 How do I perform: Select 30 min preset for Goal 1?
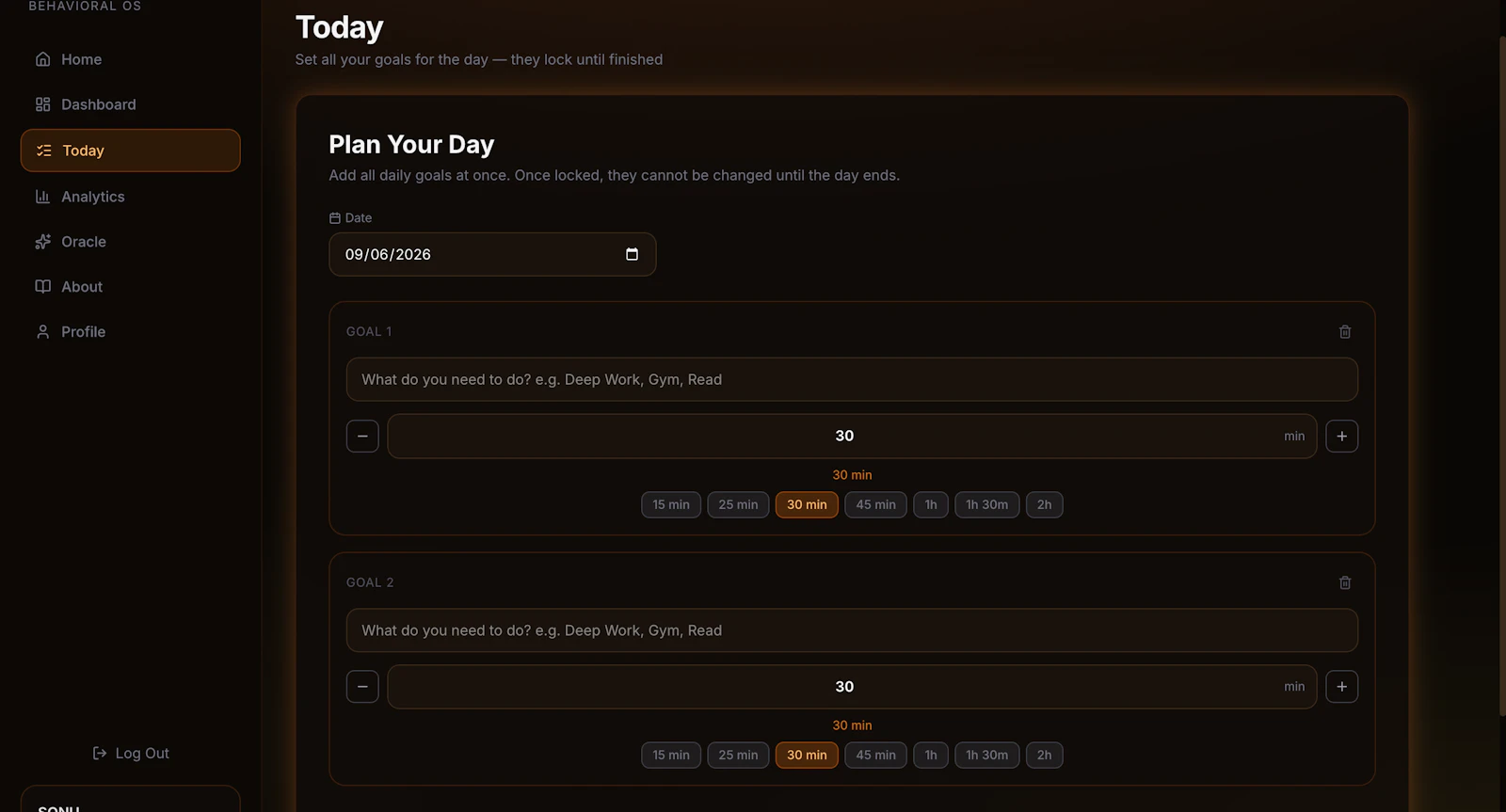coord(807,504)
